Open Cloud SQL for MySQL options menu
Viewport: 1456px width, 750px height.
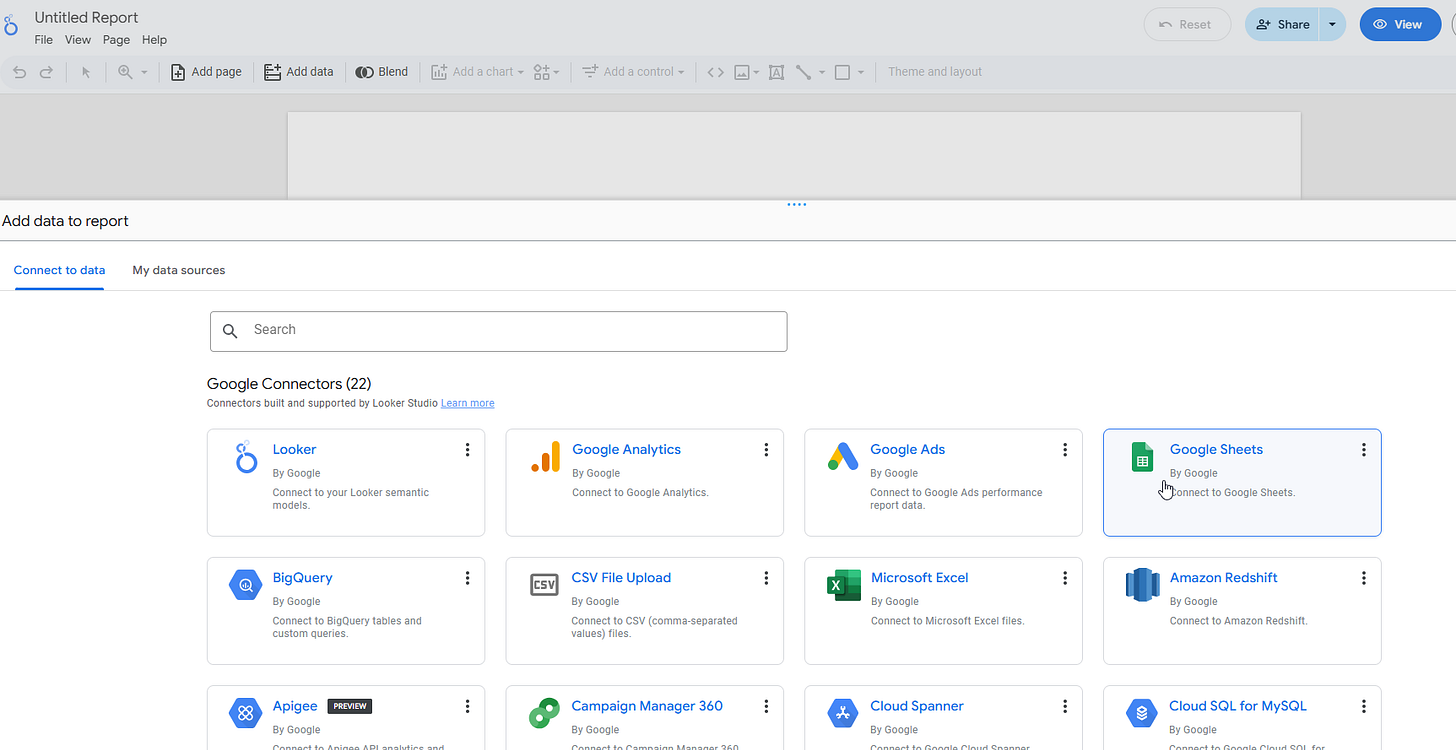(1363, 706)
